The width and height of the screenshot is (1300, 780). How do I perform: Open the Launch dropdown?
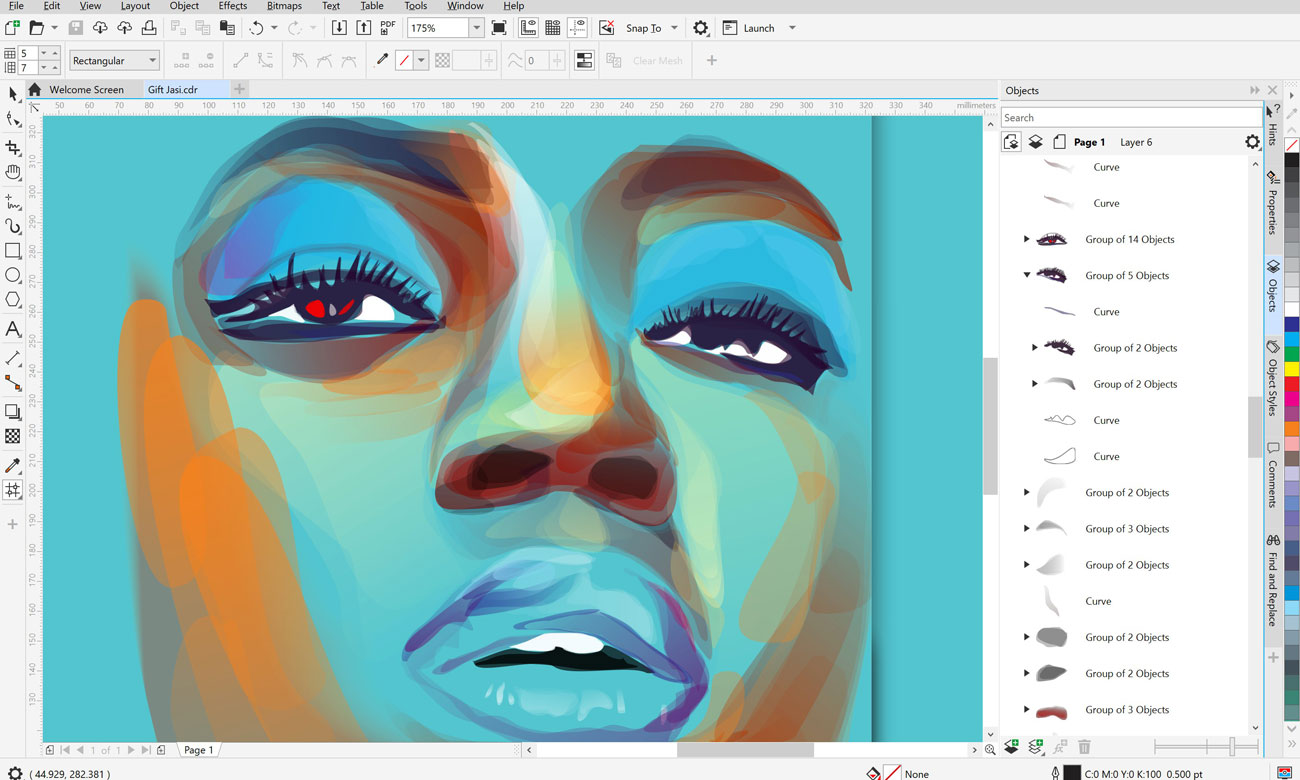(792, 28)
